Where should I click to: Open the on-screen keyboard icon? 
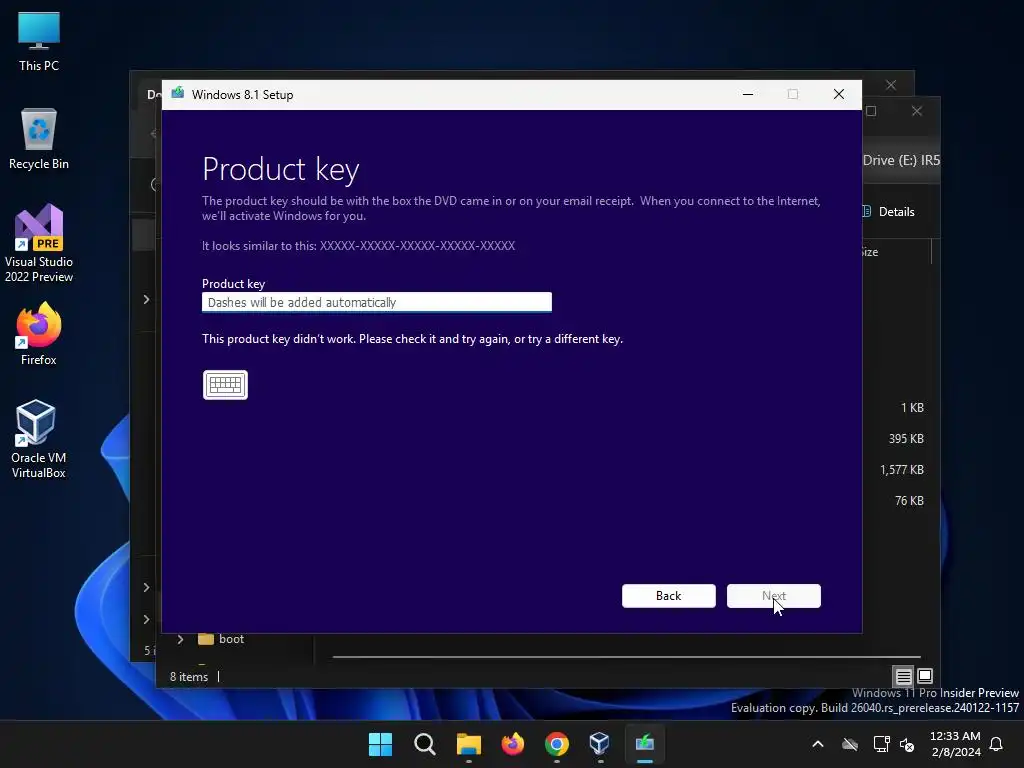pyautogui.click(x=225, y=385)
